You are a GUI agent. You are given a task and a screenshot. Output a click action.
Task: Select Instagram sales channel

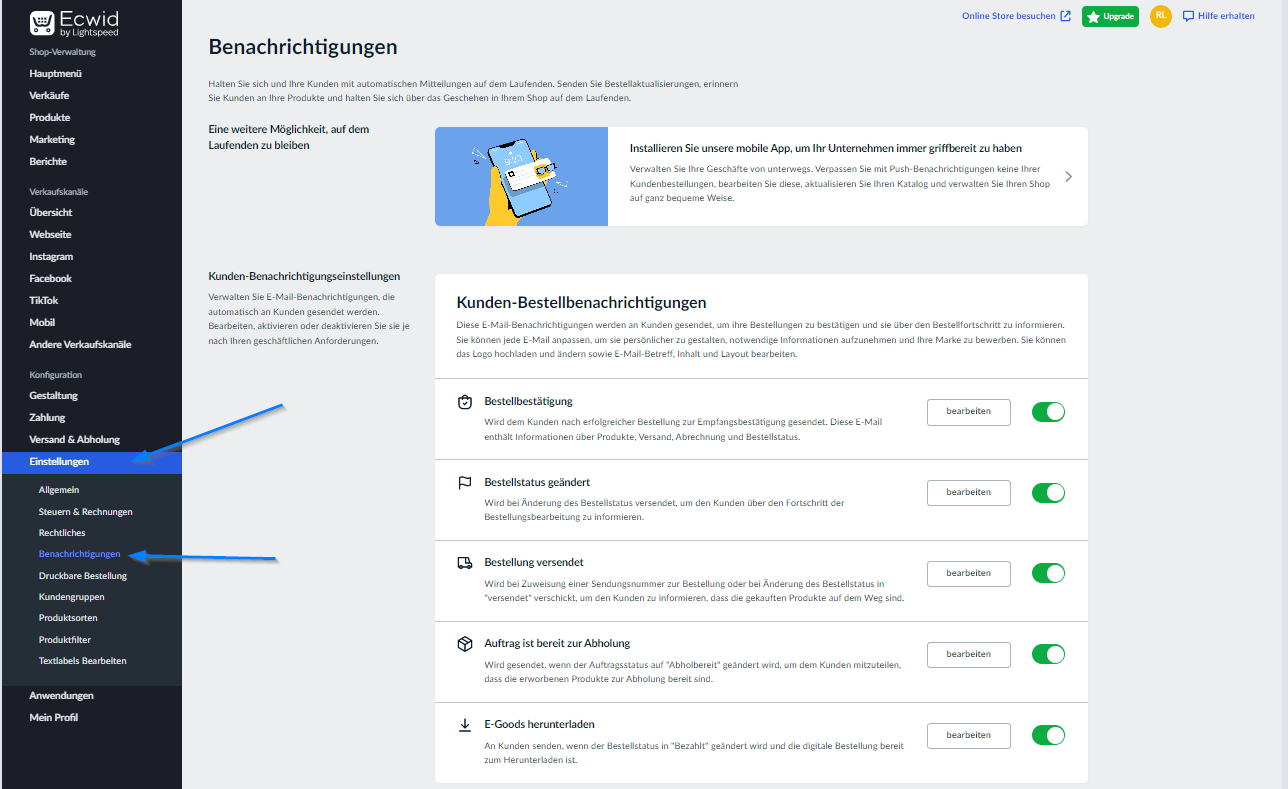click(51, 257)
